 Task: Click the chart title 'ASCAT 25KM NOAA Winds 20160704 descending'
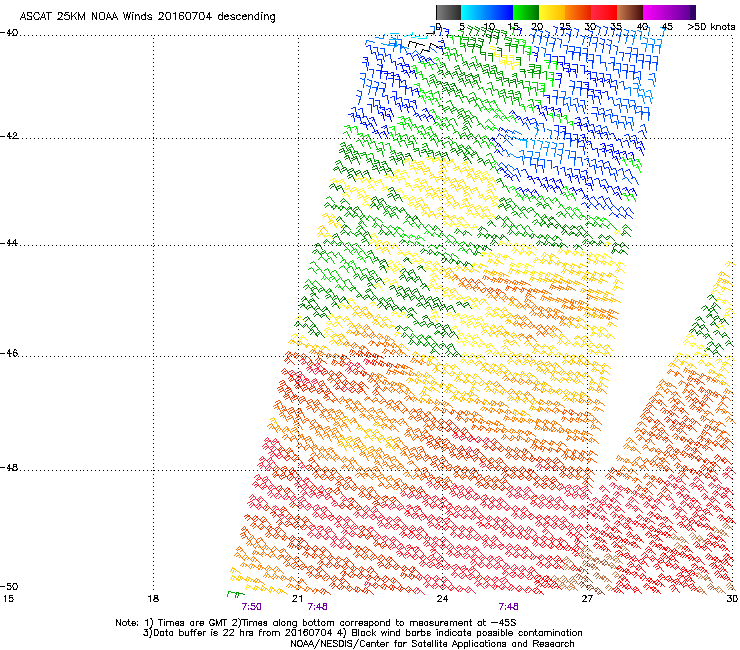click(x=147, y=17)
